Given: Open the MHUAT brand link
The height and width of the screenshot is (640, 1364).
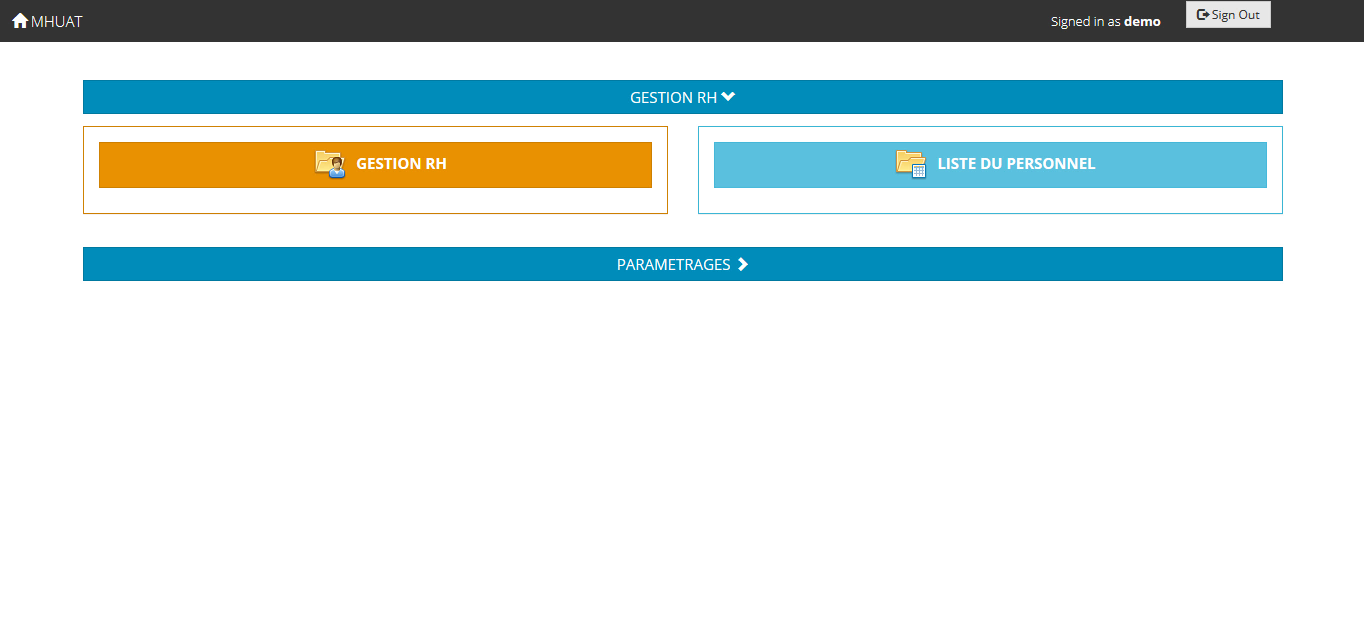Looking at the screenshot, I should click(x=47, y=21).
